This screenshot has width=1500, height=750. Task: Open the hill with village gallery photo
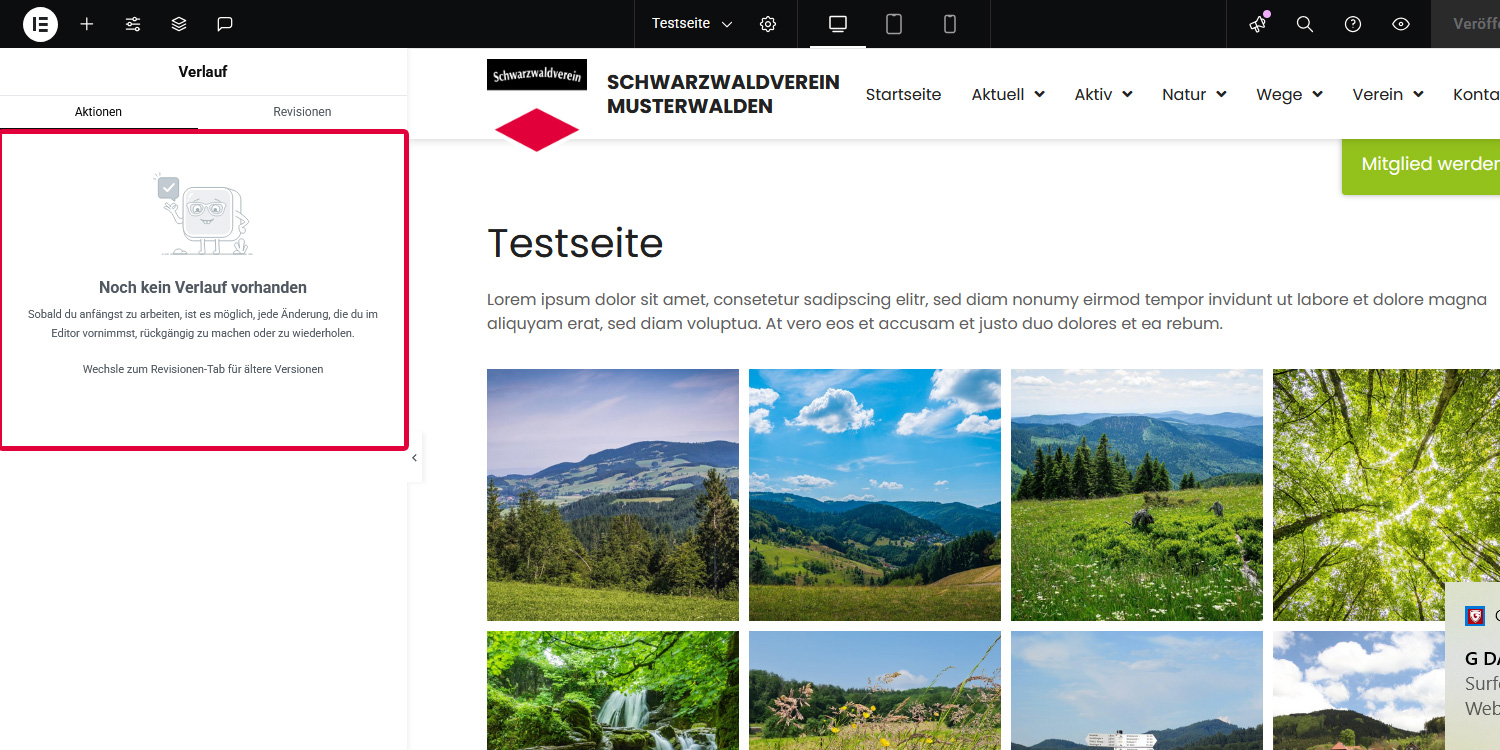click(613, 495)
